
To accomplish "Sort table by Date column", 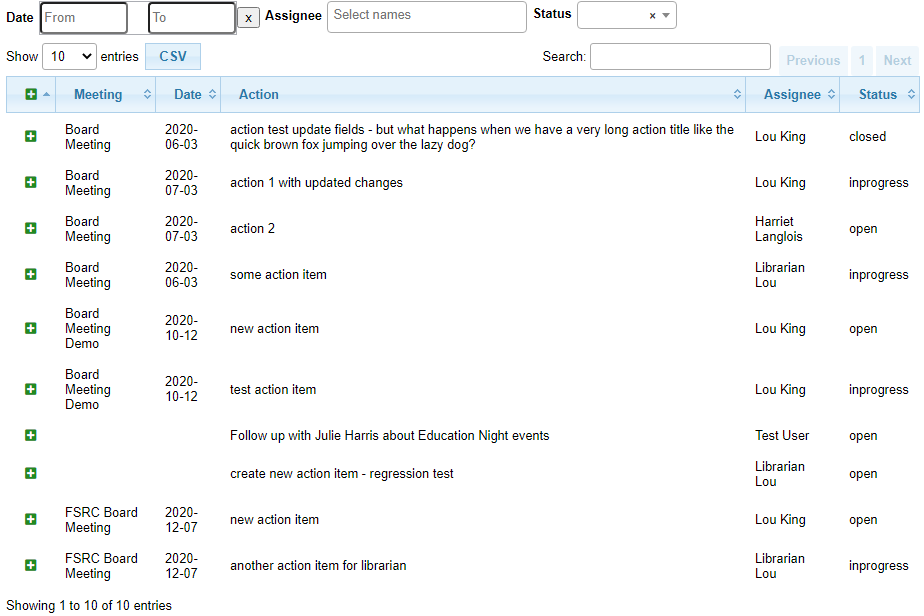I will click(188, 94).
